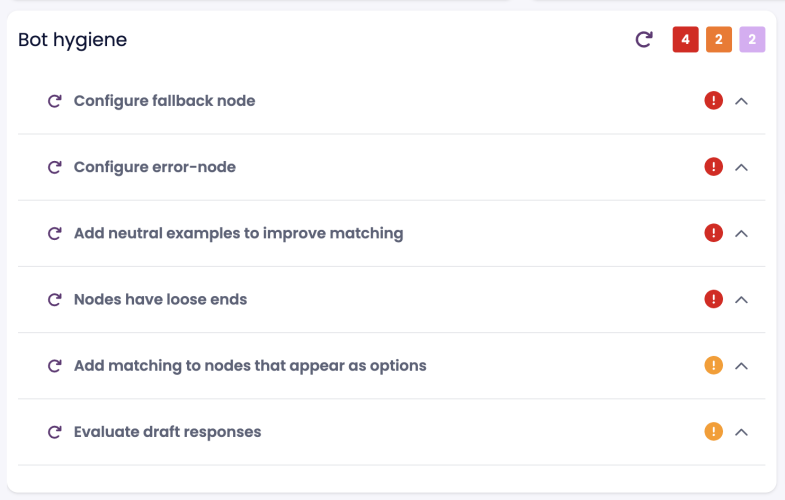Refresh the Configure error-node check

tap(55, 167)
